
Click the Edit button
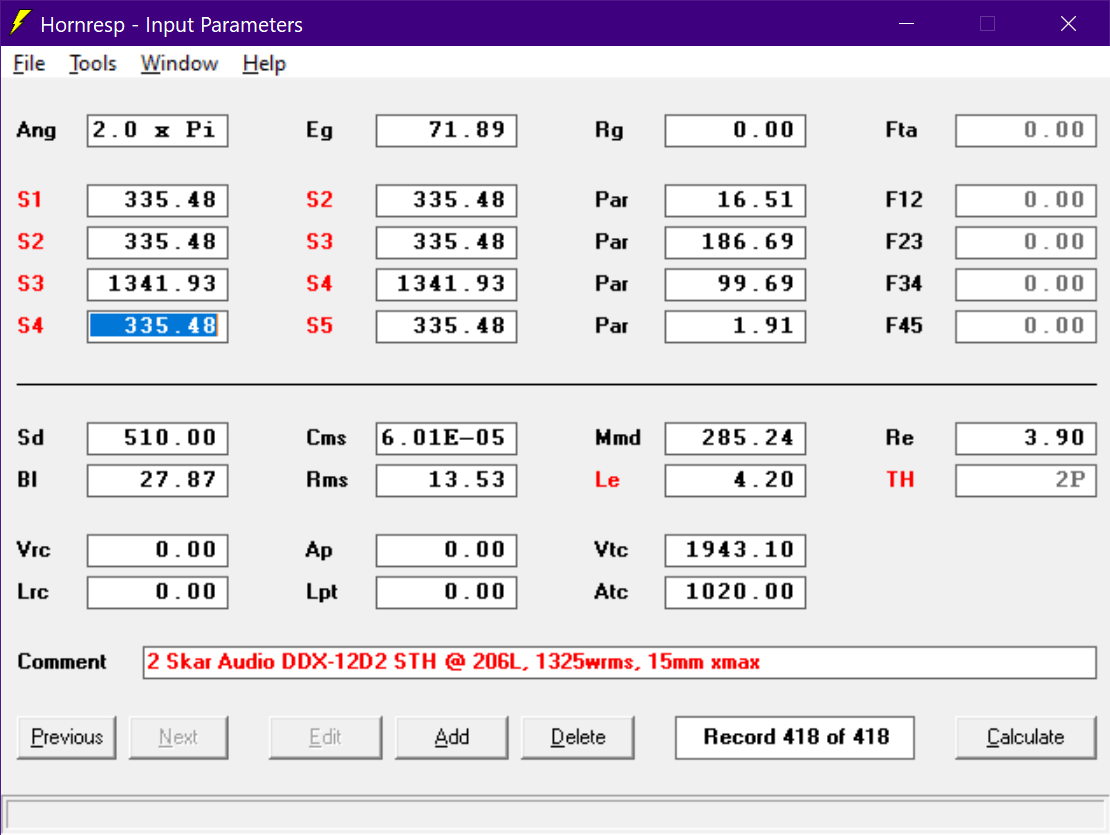[x=325, y=737]
